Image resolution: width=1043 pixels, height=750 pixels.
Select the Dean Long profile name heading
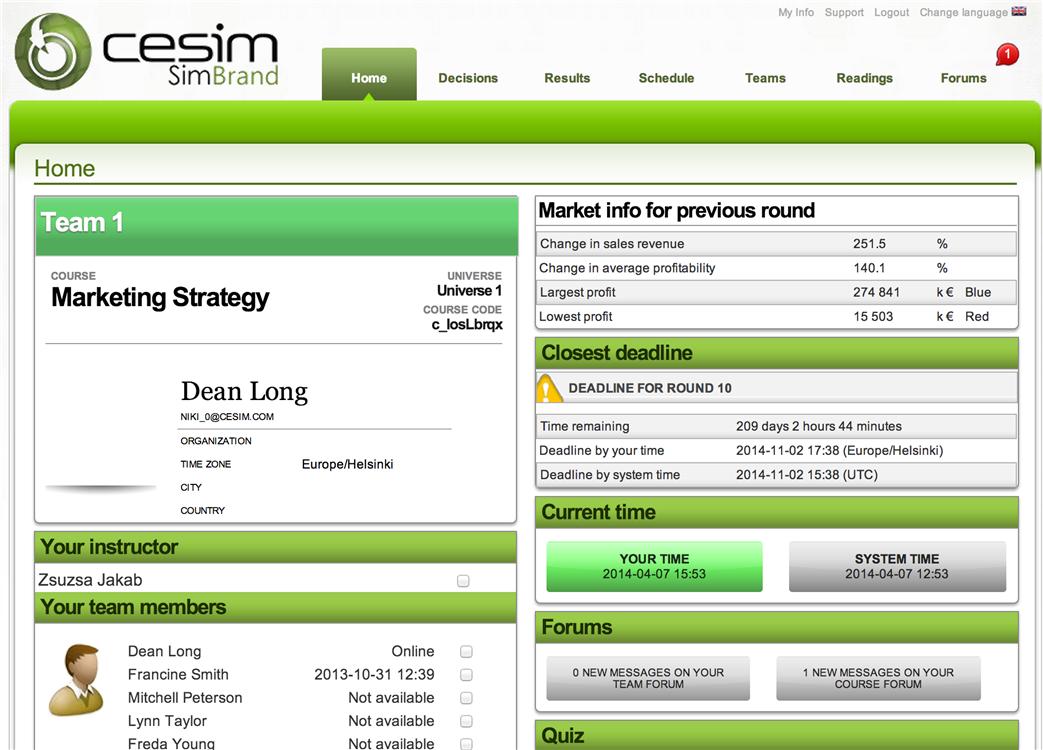click(244, 392)
